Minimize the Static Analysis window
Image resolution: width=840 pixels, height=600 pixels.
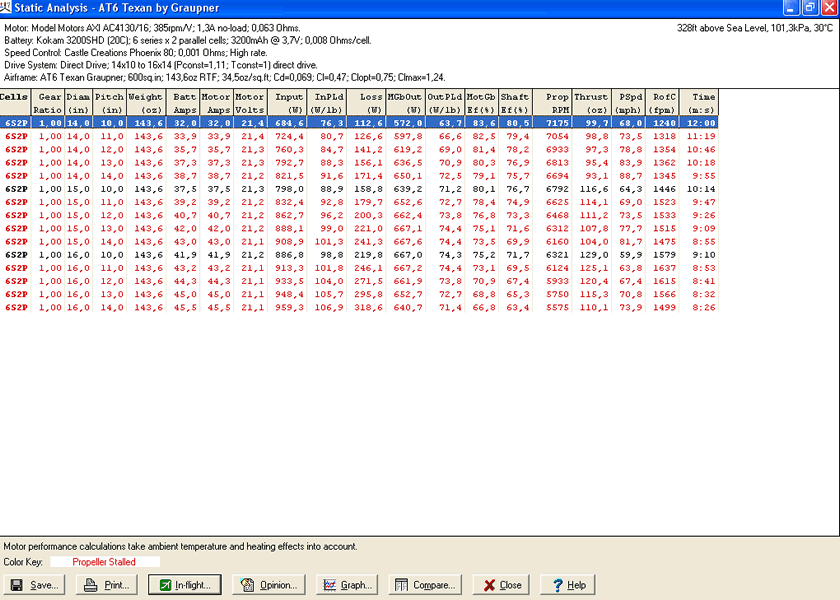(791, 8)
